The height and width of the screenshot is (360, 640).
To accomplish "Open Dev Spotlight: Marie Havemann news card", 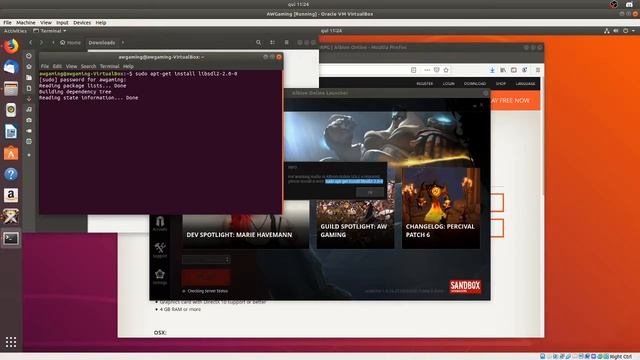I will point(245,231).
